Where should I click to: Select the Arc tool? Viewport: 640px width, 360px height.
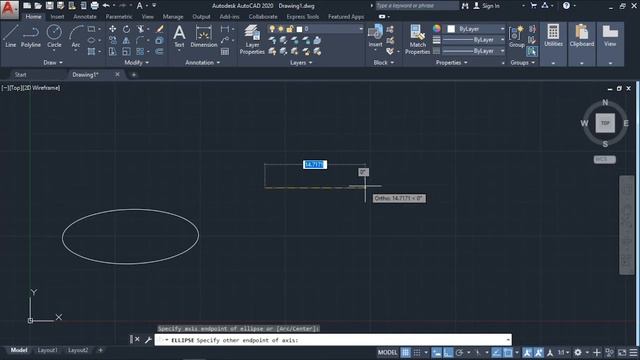tap(76, 36)
